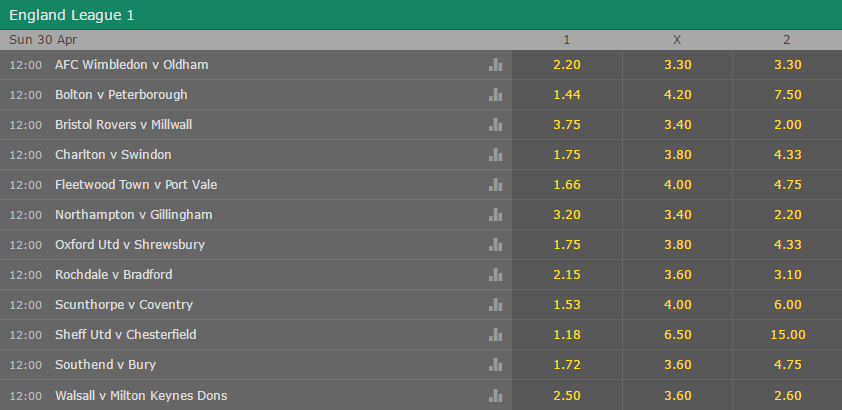Open Oxford Utd v Shrewsbury match link
The image size is (842, 410).
[x=130, y=245]
